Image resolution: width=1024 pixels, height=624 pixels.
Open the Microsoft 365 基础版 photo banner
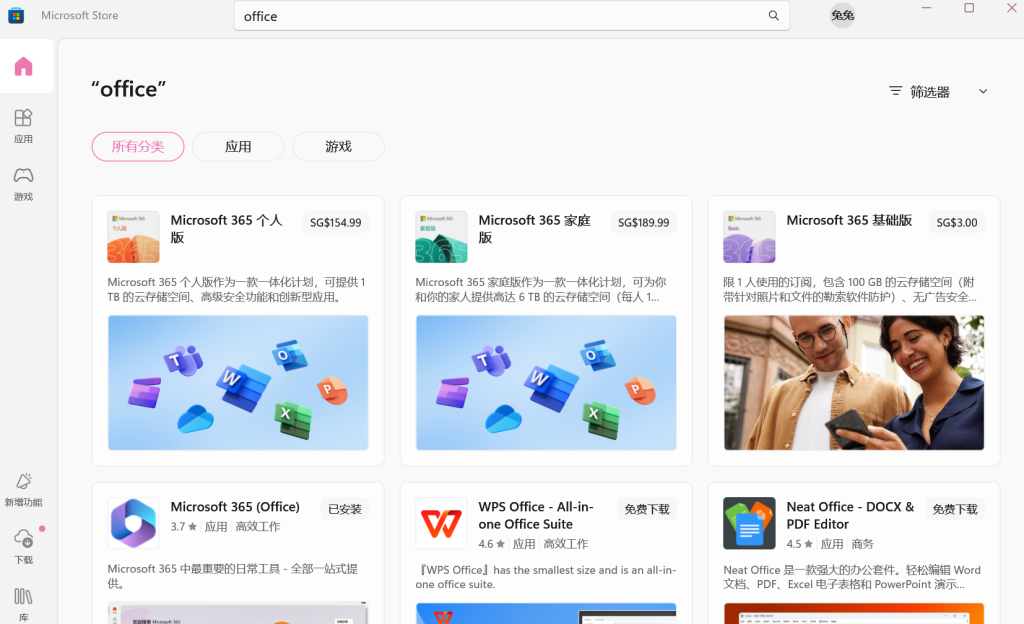coord(854,382)
